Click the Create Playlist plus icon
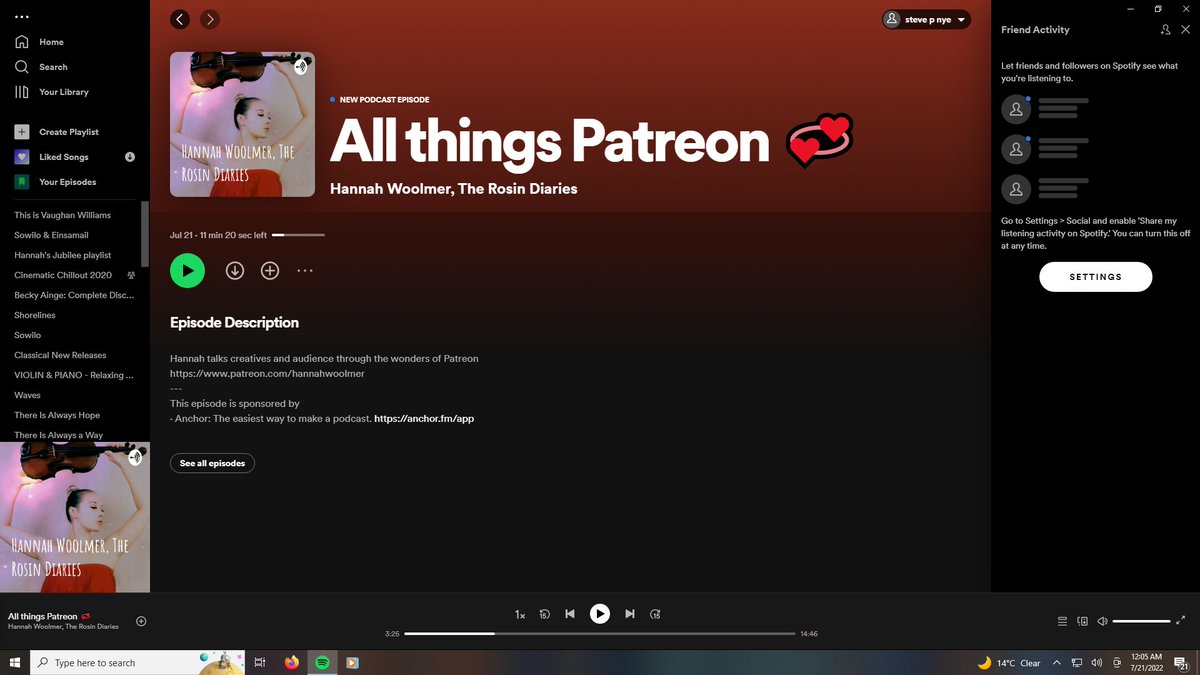The image size is (1200, 675). 21,132
